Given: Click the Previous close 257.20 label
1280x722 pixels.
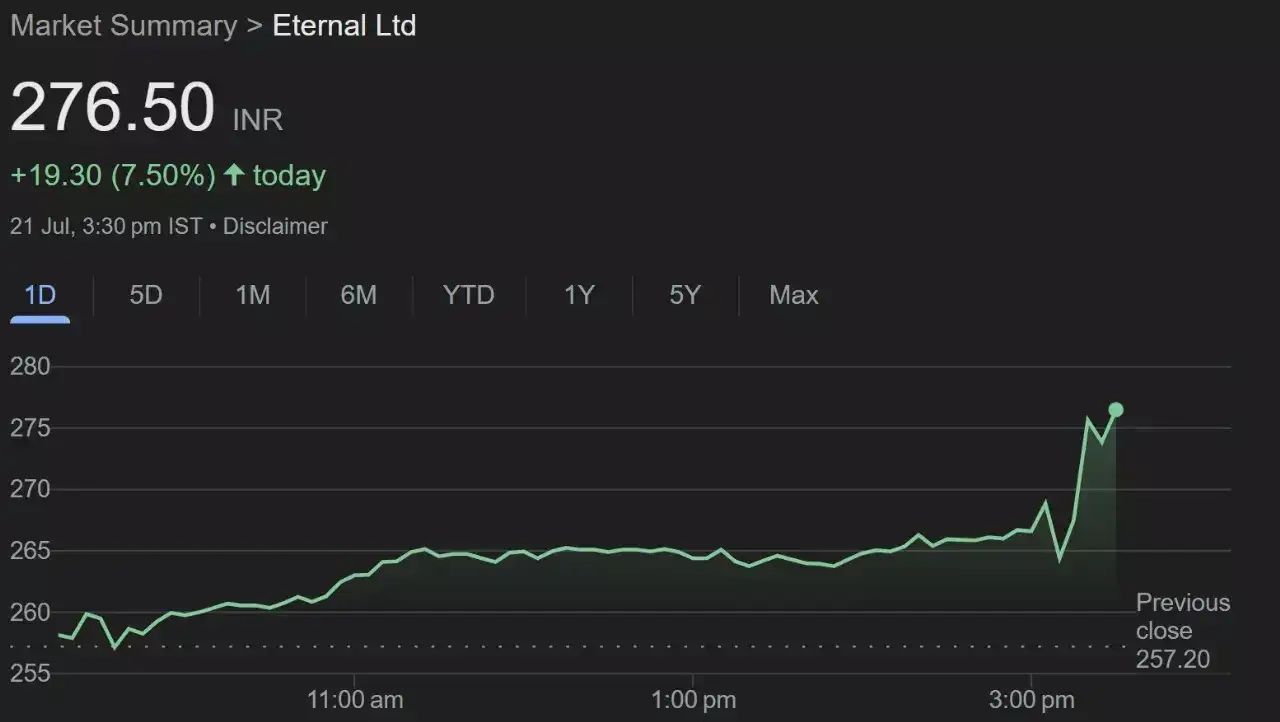Looking at the screenshot, I should [x=1182, y=631].
